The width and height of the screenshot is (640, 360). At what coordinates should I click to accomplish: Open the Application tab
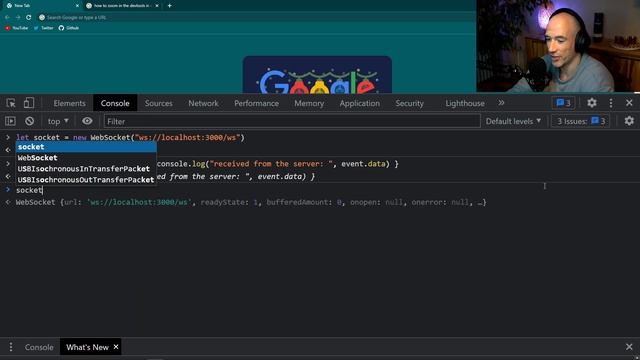(x=360, y=103)
